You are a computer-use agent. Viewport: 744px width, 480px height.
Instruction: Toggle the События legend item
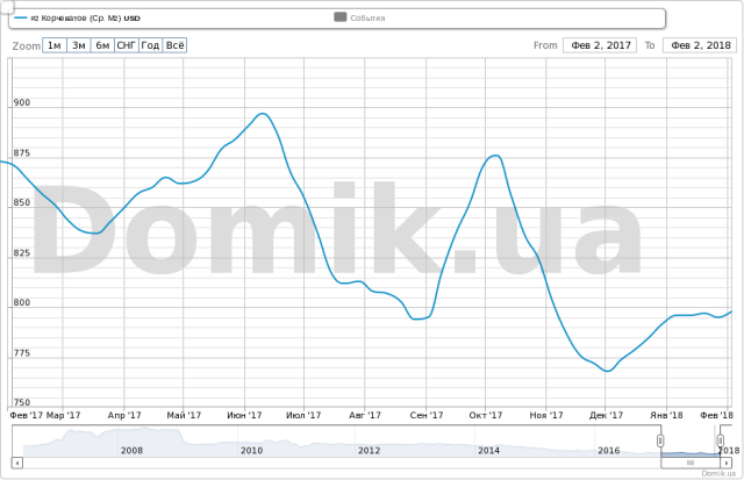[360, 18]
